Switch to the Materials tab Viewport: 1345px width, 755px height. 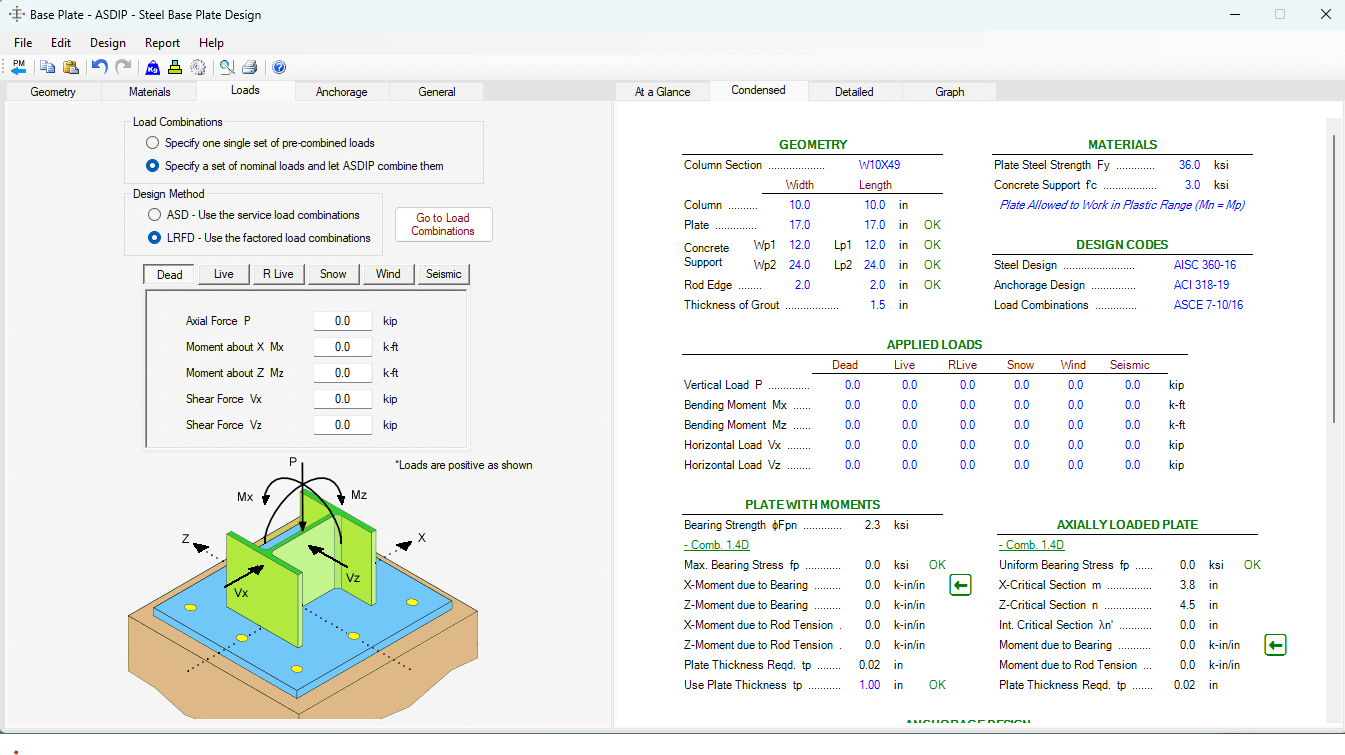point(150,92)
